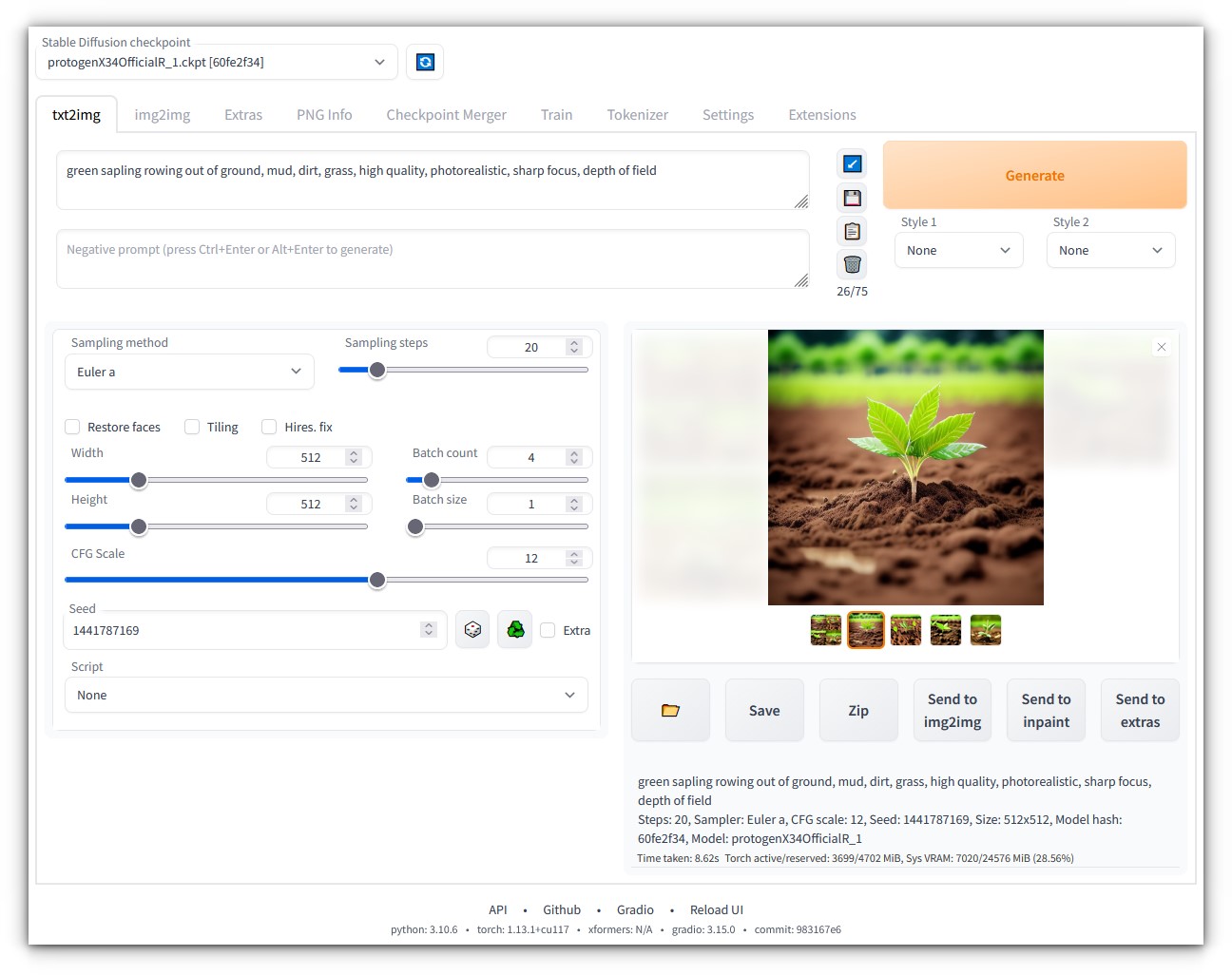Open the output folder icon
Screen dimensions: 1232x975
click(670, 710)
